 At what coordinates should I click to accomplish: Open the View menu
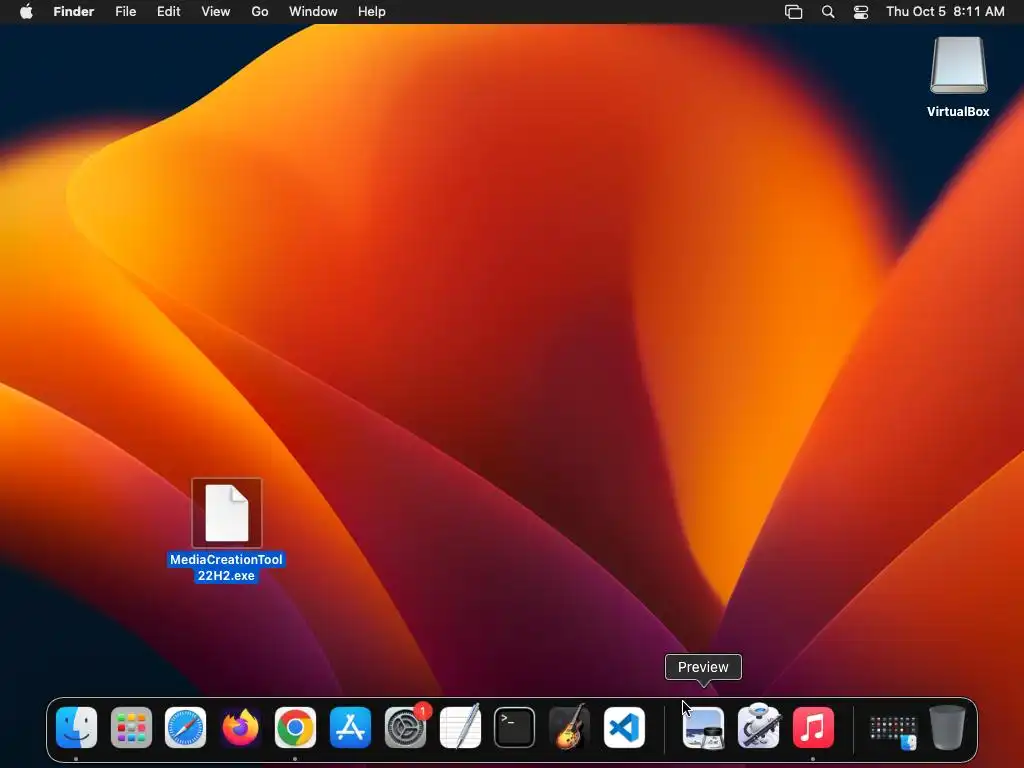coord(216,12)
